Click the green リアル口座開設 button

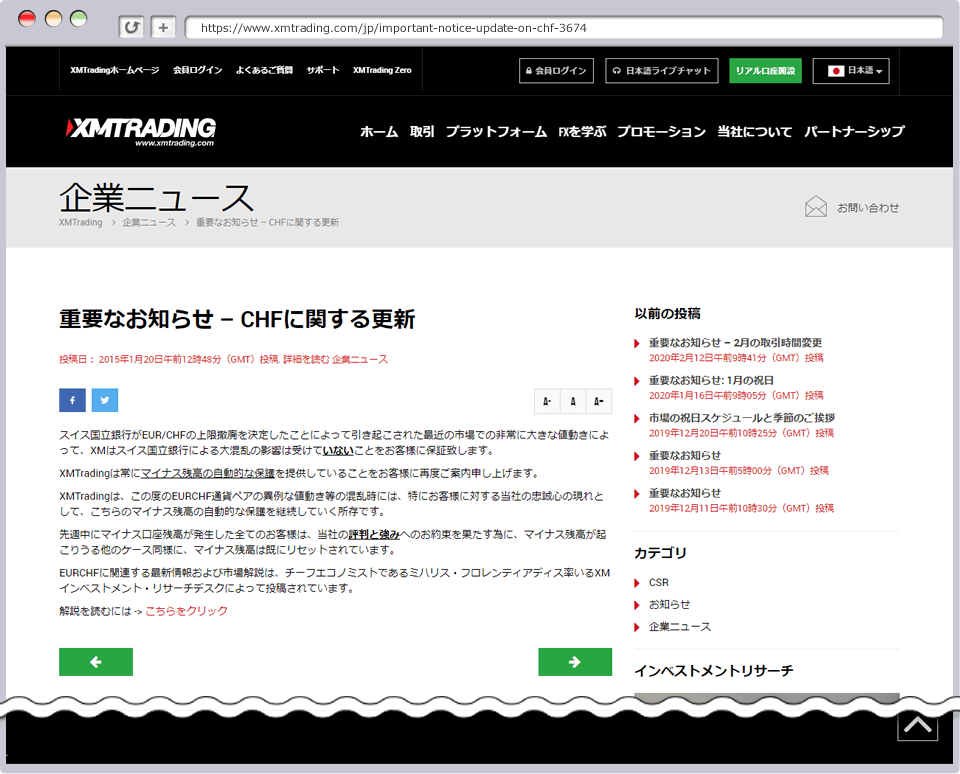click(x=765, y=71)
